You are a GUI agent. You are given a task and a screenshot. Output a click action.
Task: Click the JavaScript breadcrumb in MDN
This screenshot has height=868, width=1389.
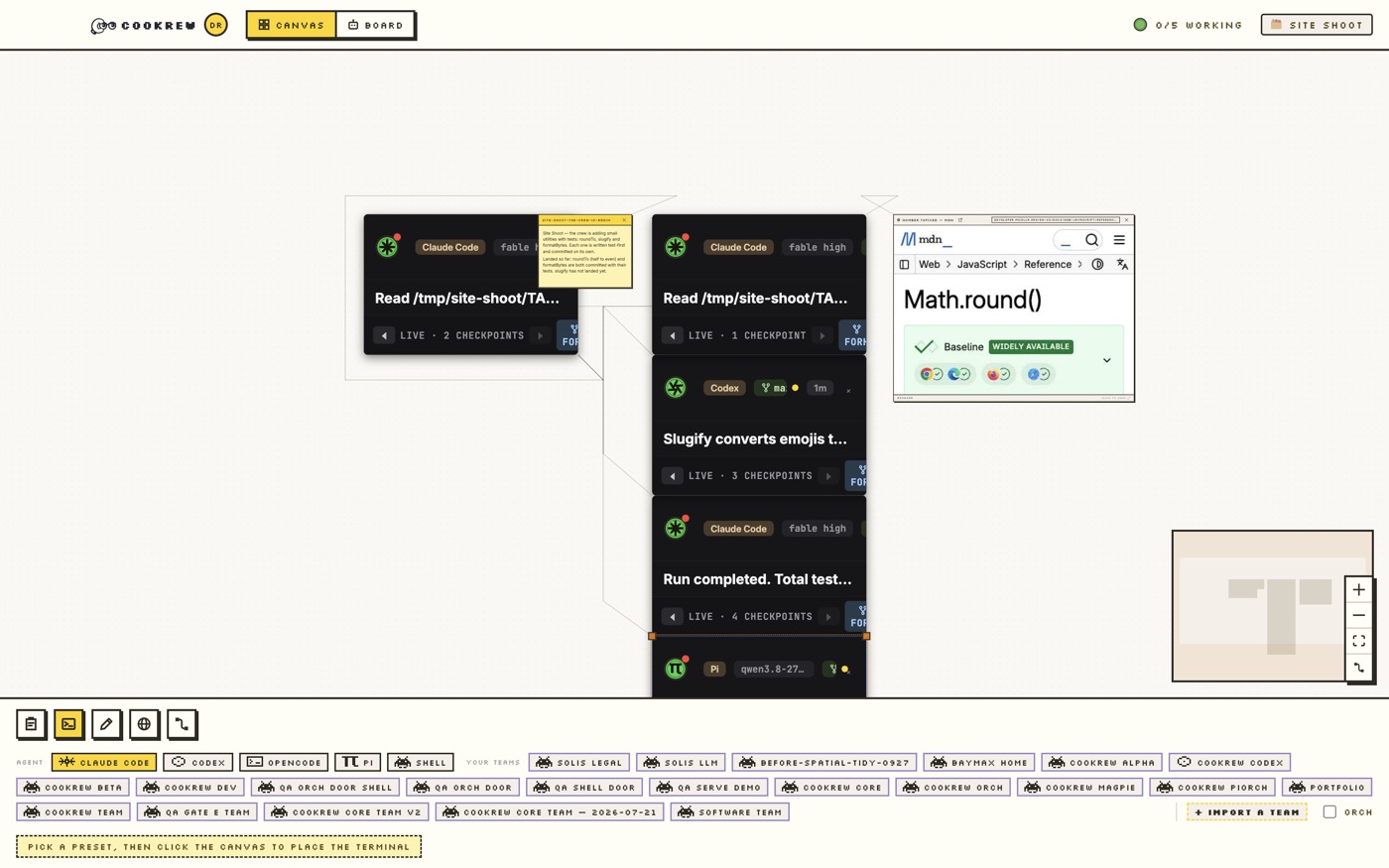point(981,264)
